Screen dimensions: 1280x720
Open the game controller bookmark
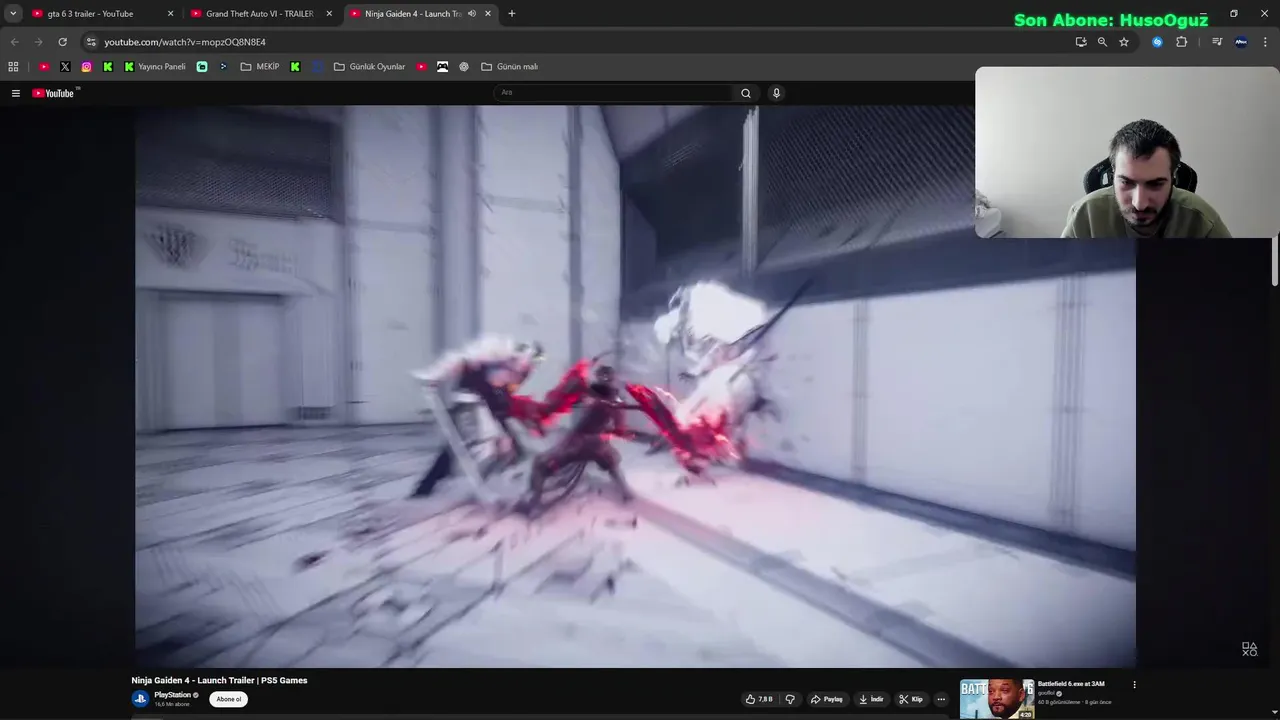443,67
